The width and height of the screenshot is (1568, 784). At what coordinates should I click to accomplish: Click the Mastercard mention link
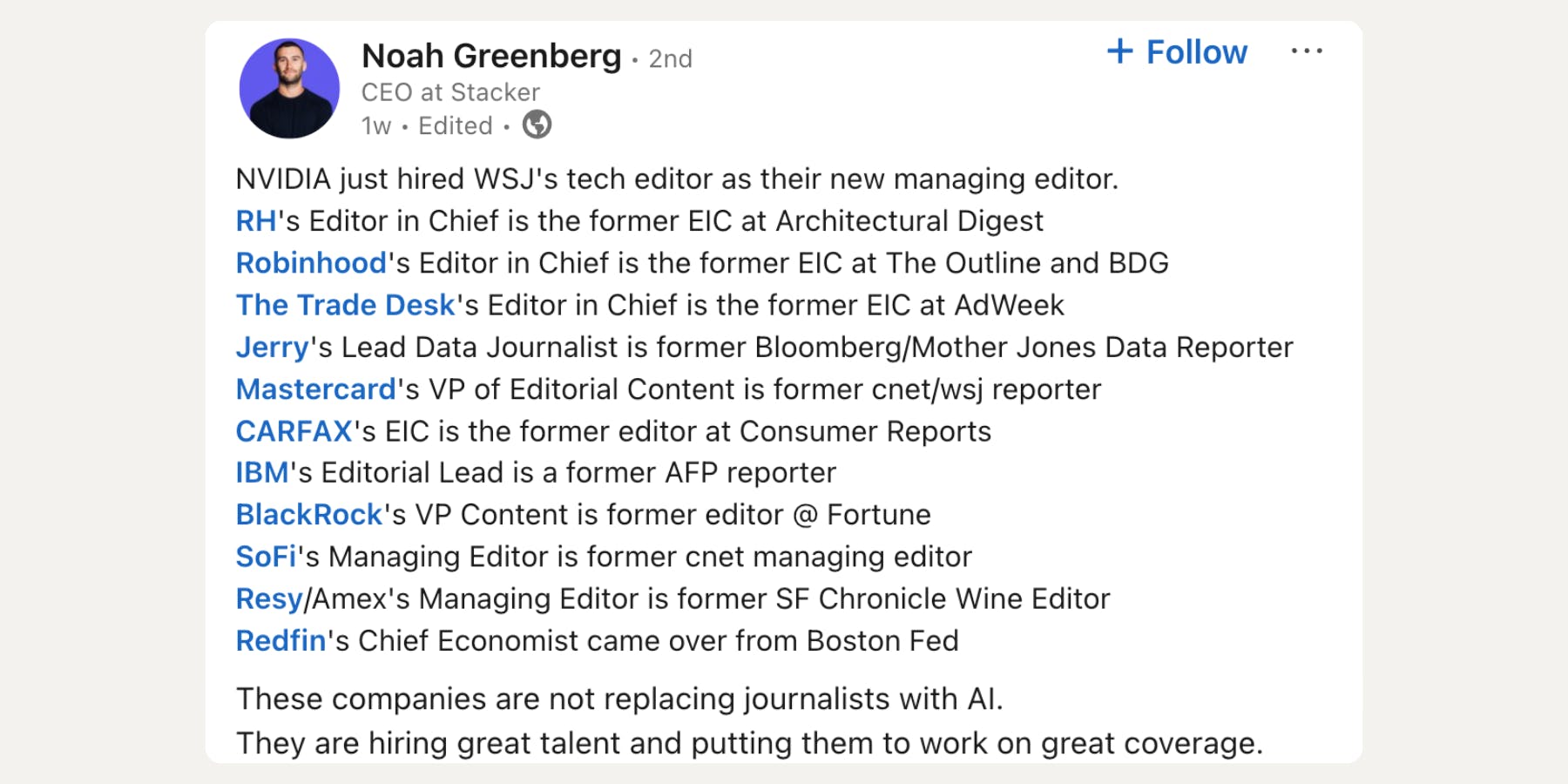[x=316, y=389]
